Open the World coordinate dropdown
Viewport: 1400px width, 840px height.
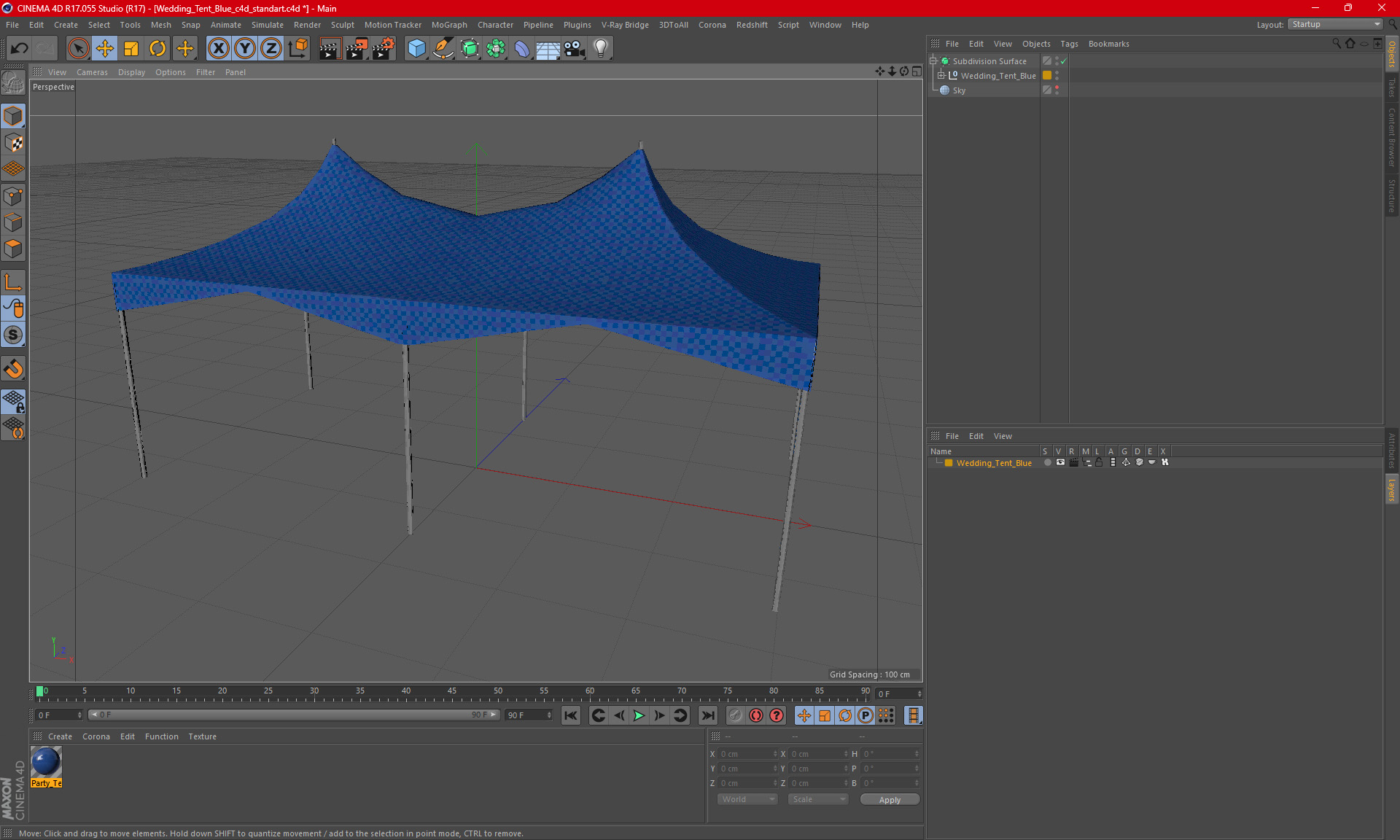click(747, 800)
